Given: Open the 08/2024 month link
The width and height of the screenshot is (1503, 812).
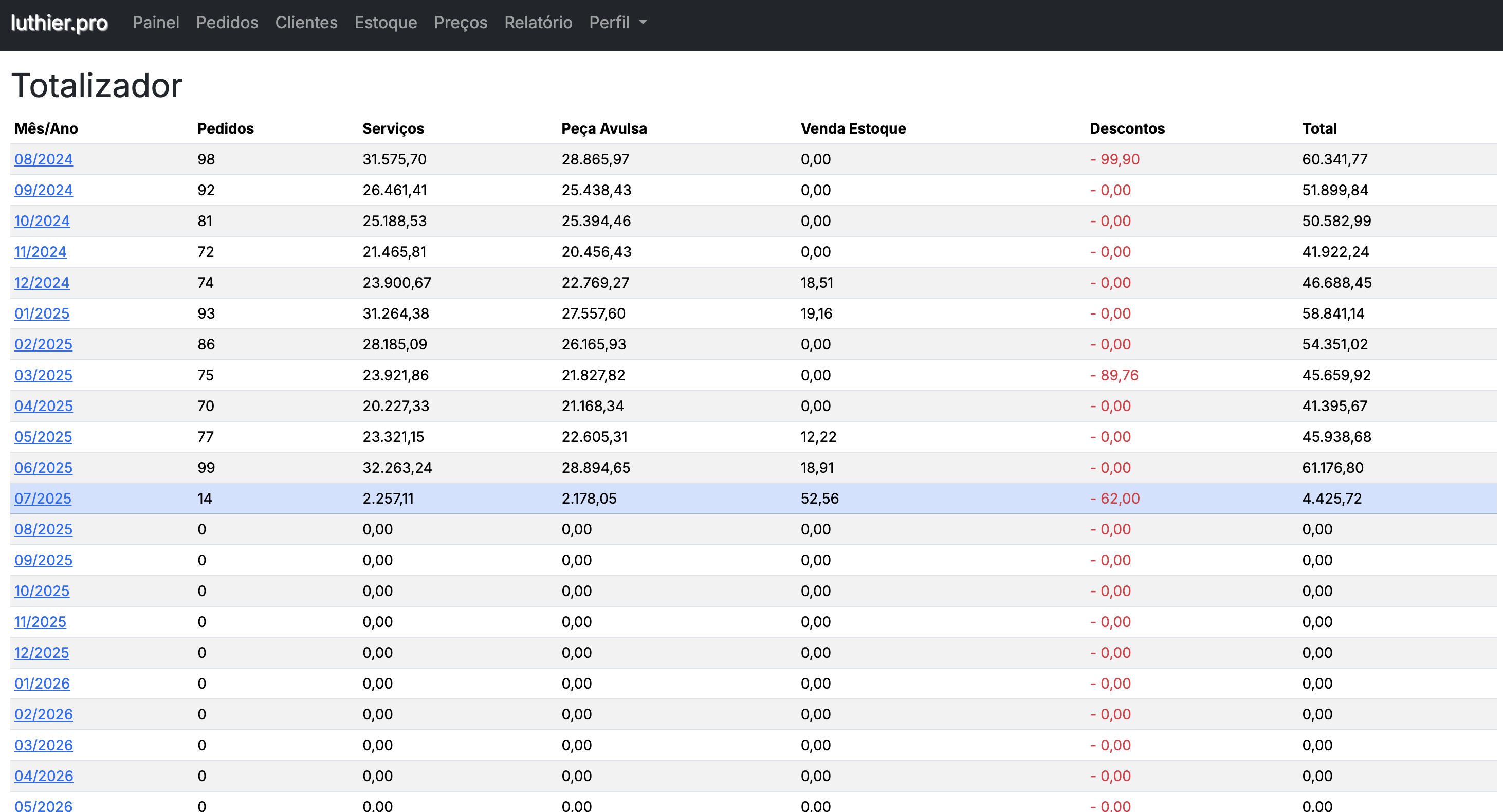Looking at the screenshot, I should click(44, 159).
